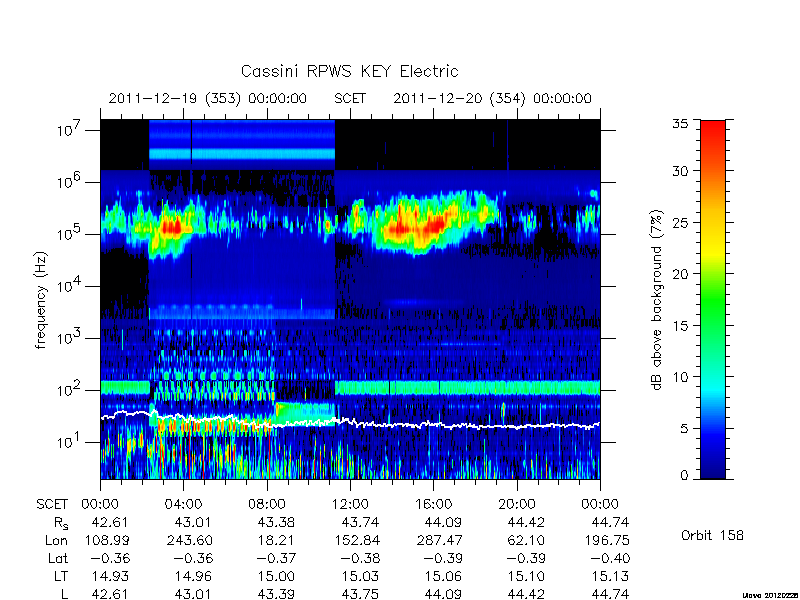This screenshot has height=600, width=800.
Task: Click the longitude value 18.21
Action: (279, 540)
